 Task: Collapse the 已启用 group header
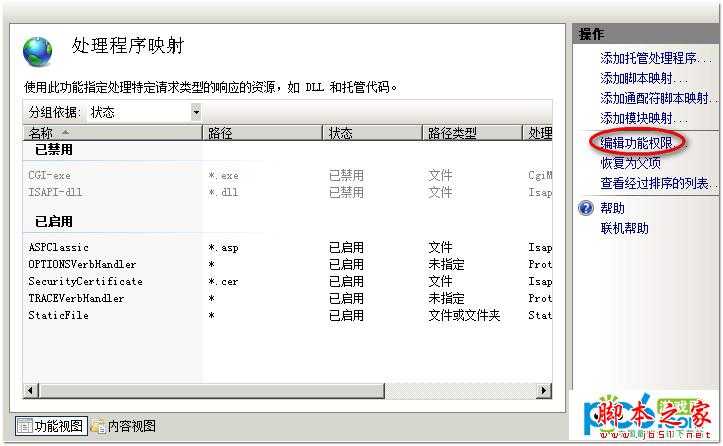(53, 221)
